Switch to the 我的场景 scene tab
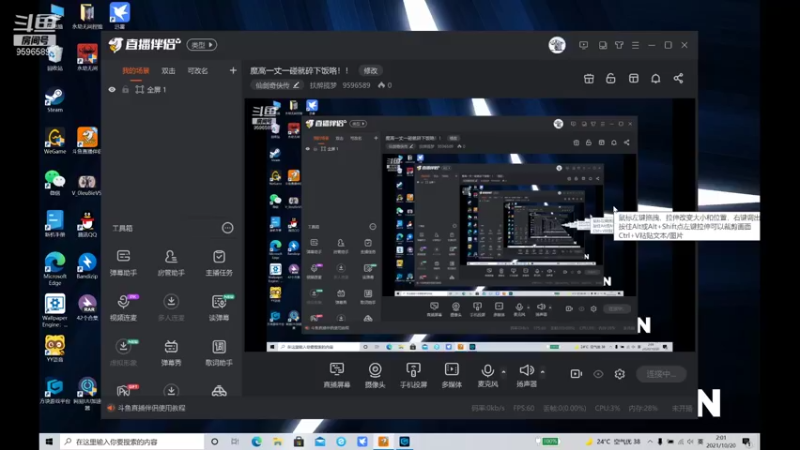This screenshot has height=450, width=800. 136,71
